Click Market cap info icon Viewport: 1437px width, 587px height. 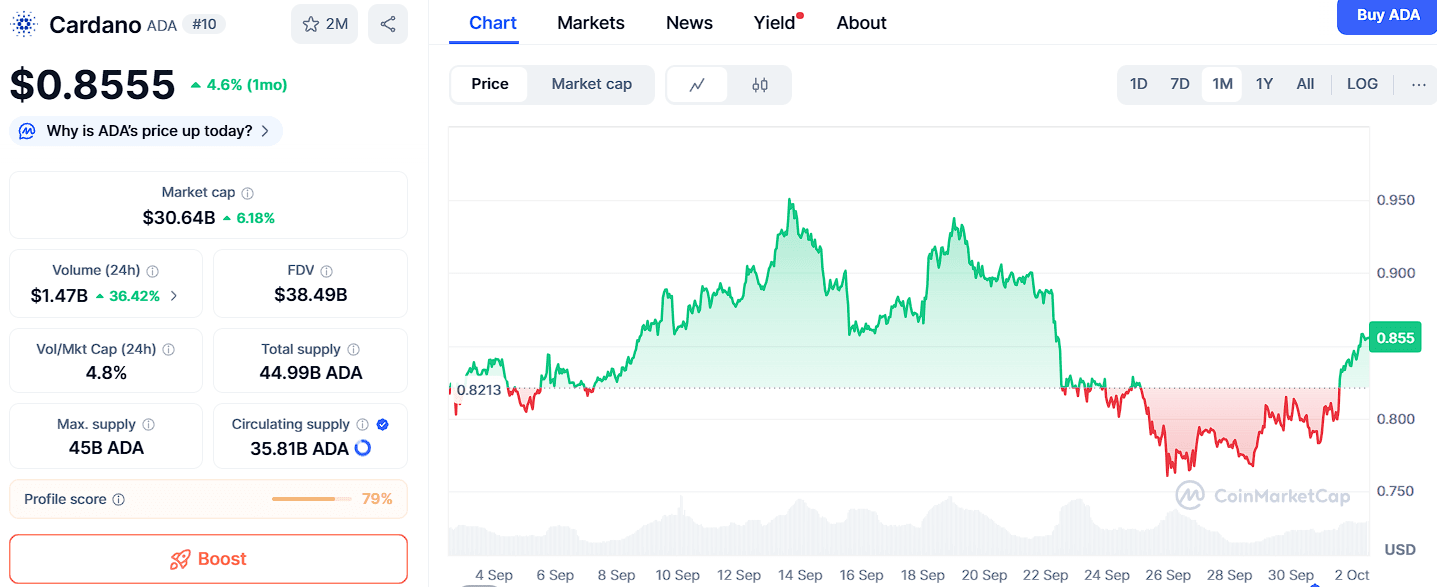click(248, 193)
